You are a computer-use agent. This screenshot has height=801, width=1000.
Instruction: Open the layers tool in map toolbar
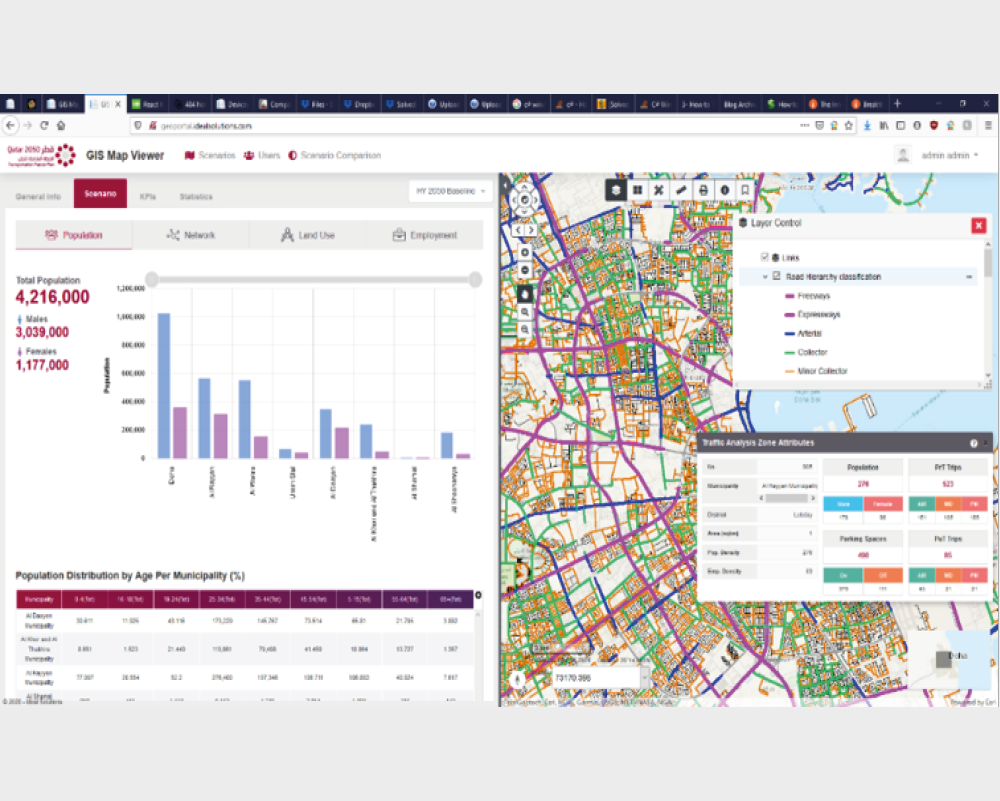616,189
